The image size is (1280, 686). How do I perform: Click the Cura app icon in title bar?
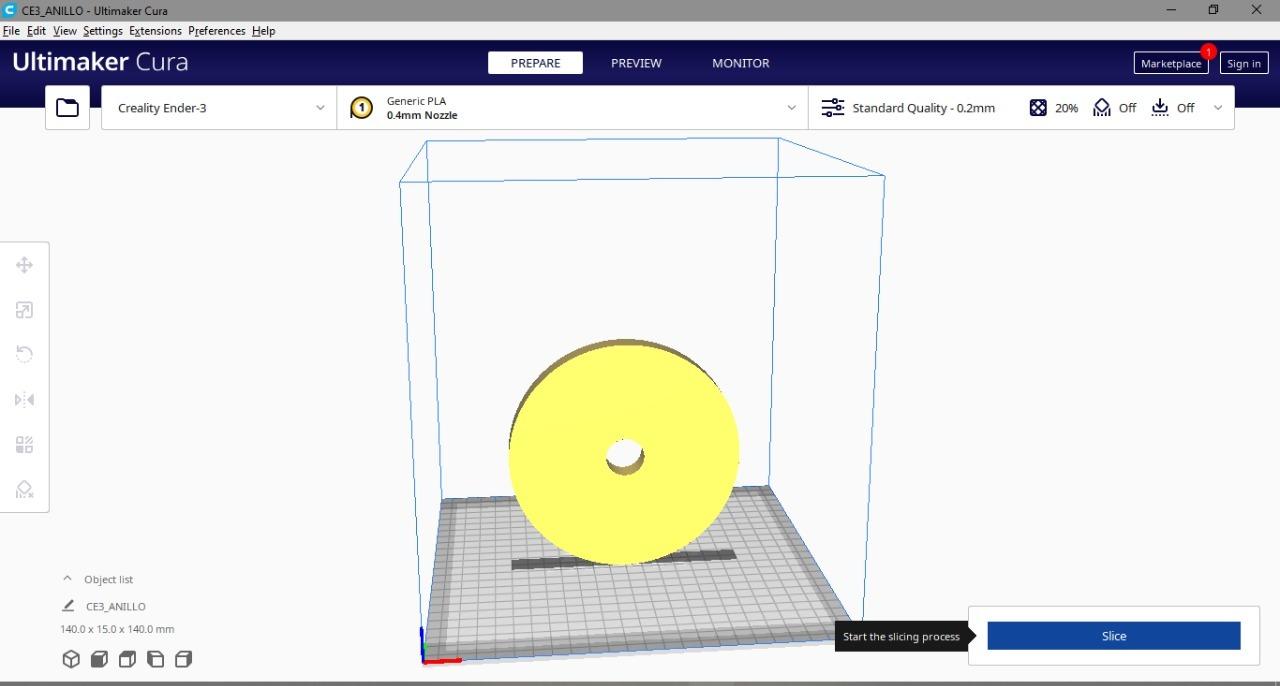tap(9, 10)
